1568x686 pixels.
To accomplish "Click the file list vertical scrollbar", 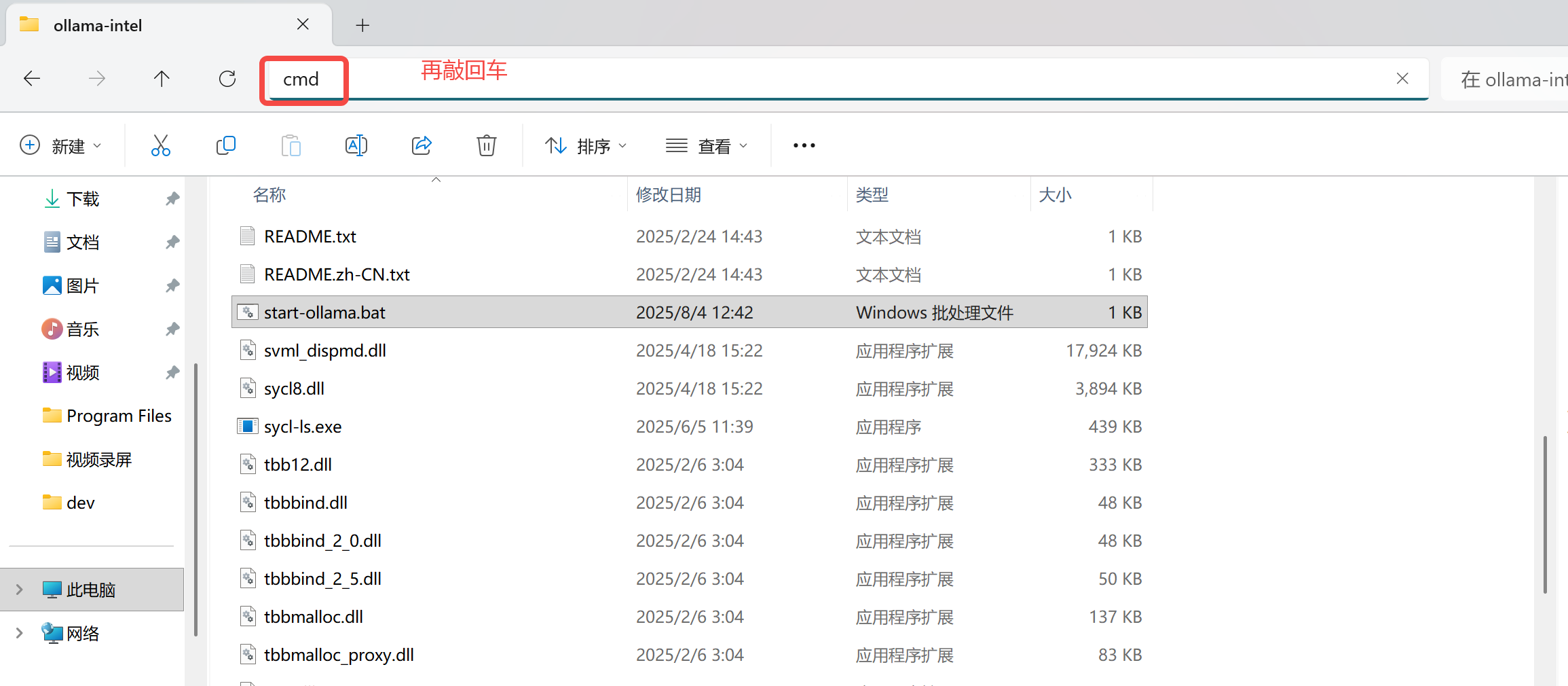I will 1545,515.
